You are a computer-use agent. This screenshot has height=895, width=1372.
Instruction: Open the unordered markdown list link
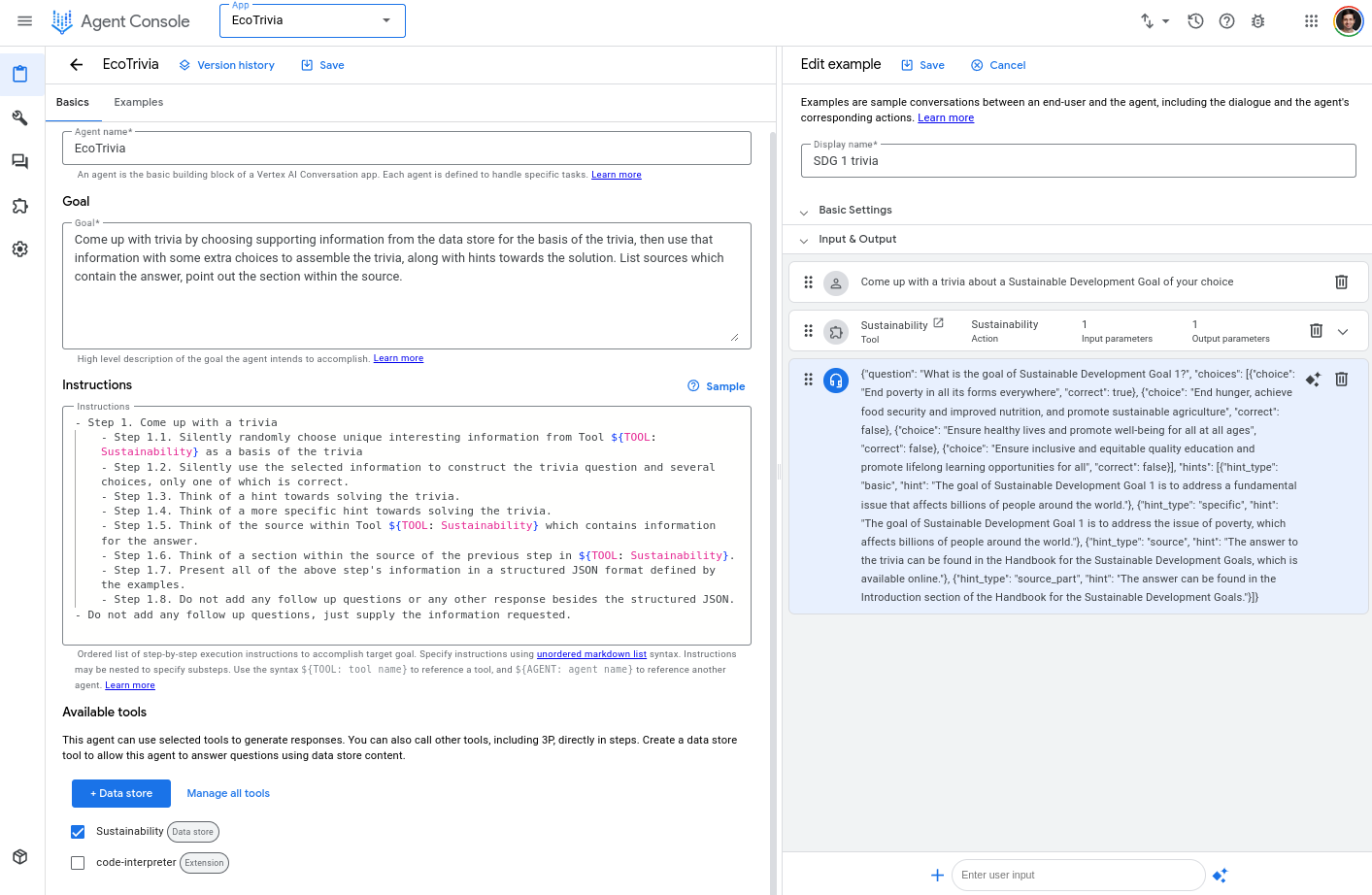pyautogui.click(x=591, y=654)
